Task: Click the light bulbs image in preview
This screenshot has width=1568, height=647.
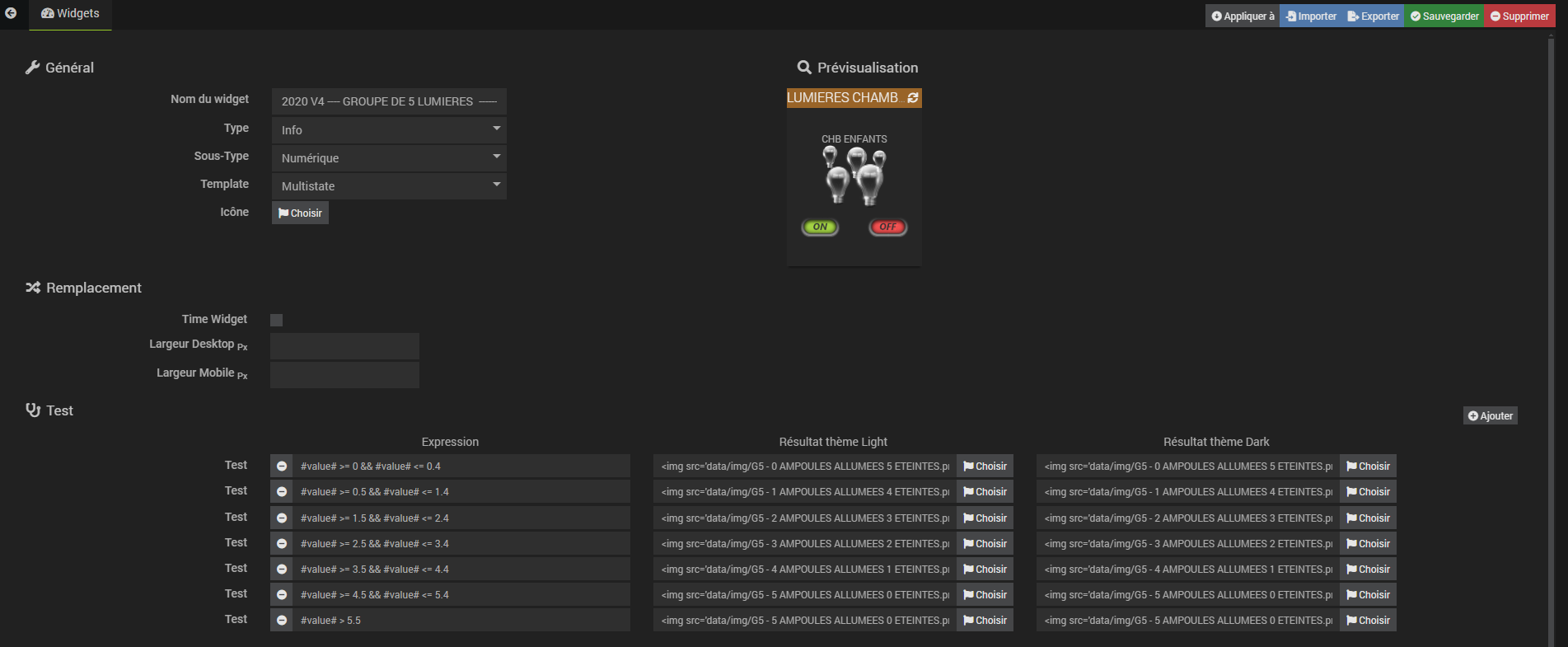Action: pyautogui.click(x=854, y=176)
